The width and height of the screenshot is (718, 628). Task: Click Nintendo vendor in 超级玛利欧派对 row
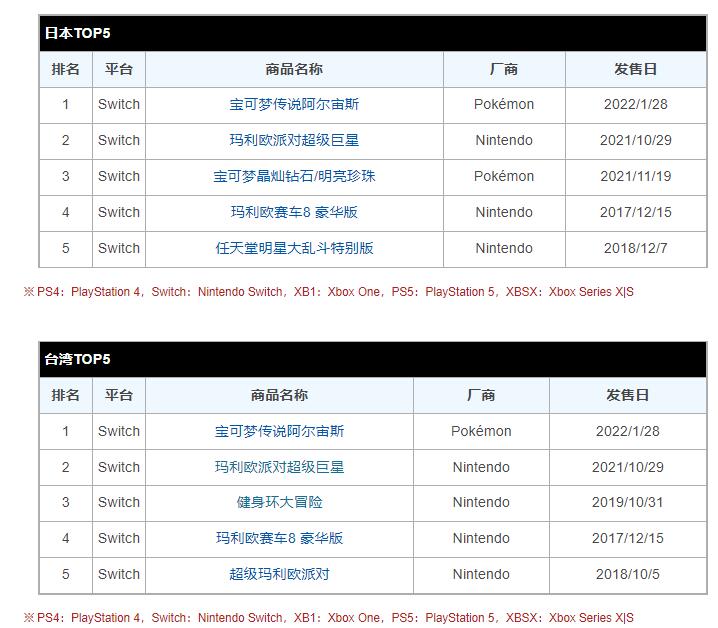pyautogui.click(x=481, y=574)
